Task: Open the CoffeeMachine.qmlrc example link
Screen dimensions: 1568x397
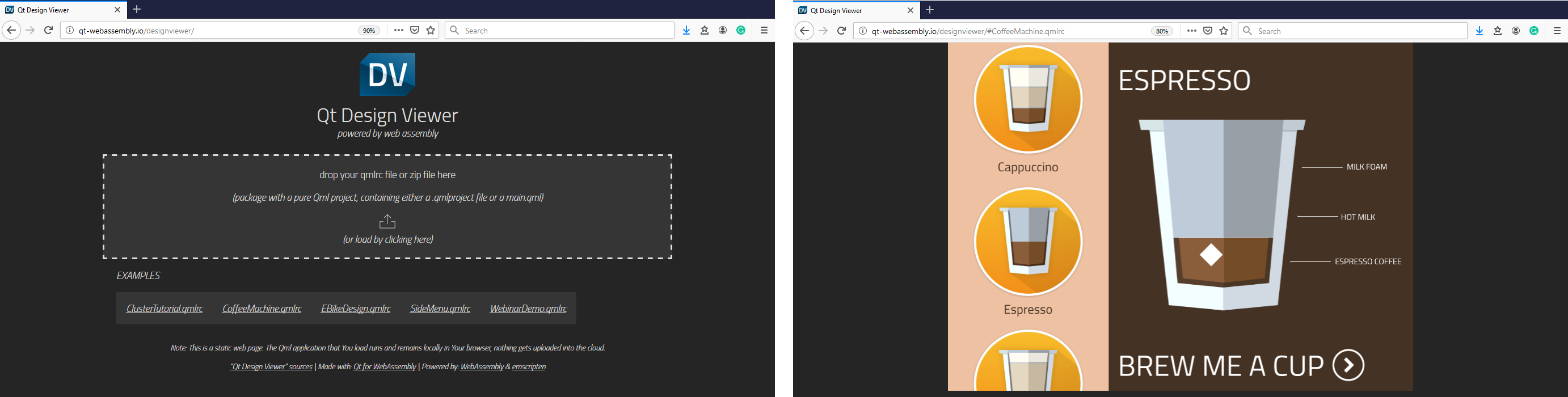Action: 262,309
